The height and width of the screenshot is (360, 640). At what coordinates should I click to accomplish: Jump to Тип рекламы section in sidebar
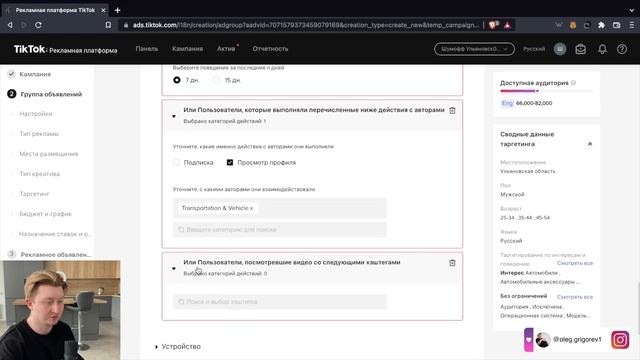pyautogui.click(x=39, y=134)
